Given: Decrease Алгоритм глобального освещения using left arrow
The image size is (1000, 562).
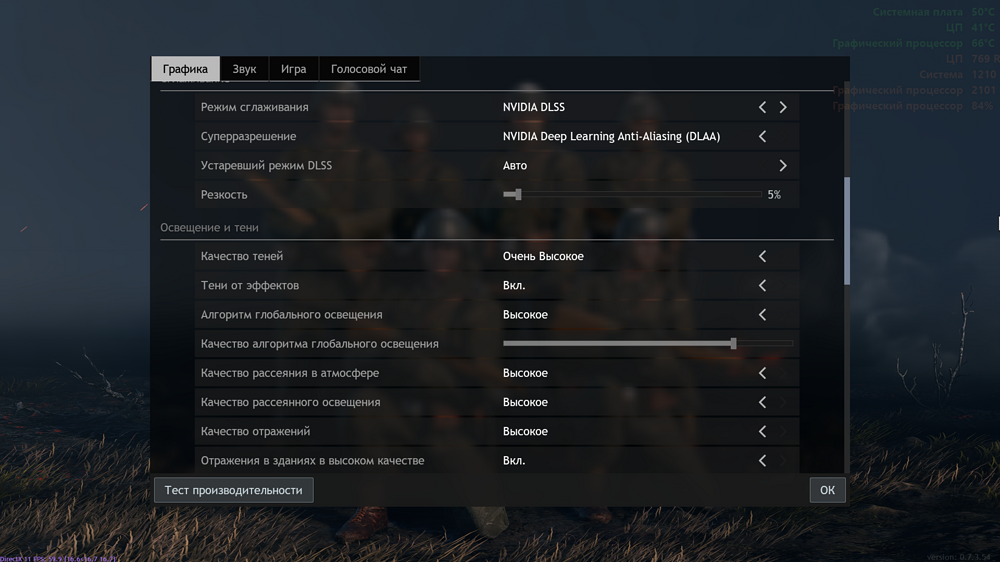Looking at the screenshot, I should tap(762, 315).
